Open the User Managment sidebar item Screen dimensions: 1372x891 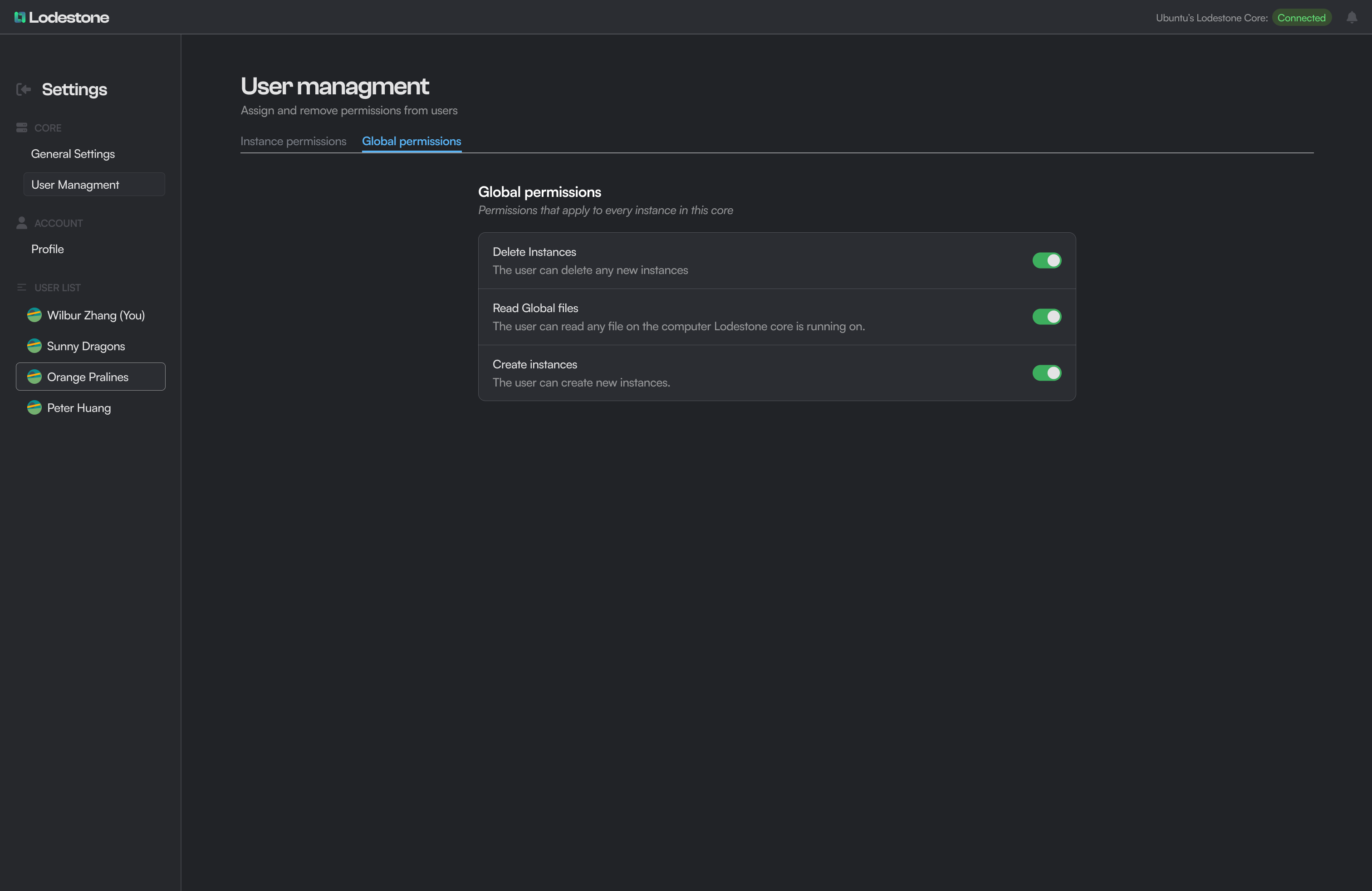75,185
